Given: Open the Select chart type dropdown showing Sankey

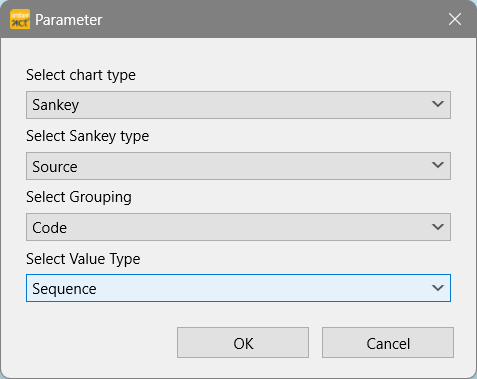Looking at the screenshot, I should point(238,105).
